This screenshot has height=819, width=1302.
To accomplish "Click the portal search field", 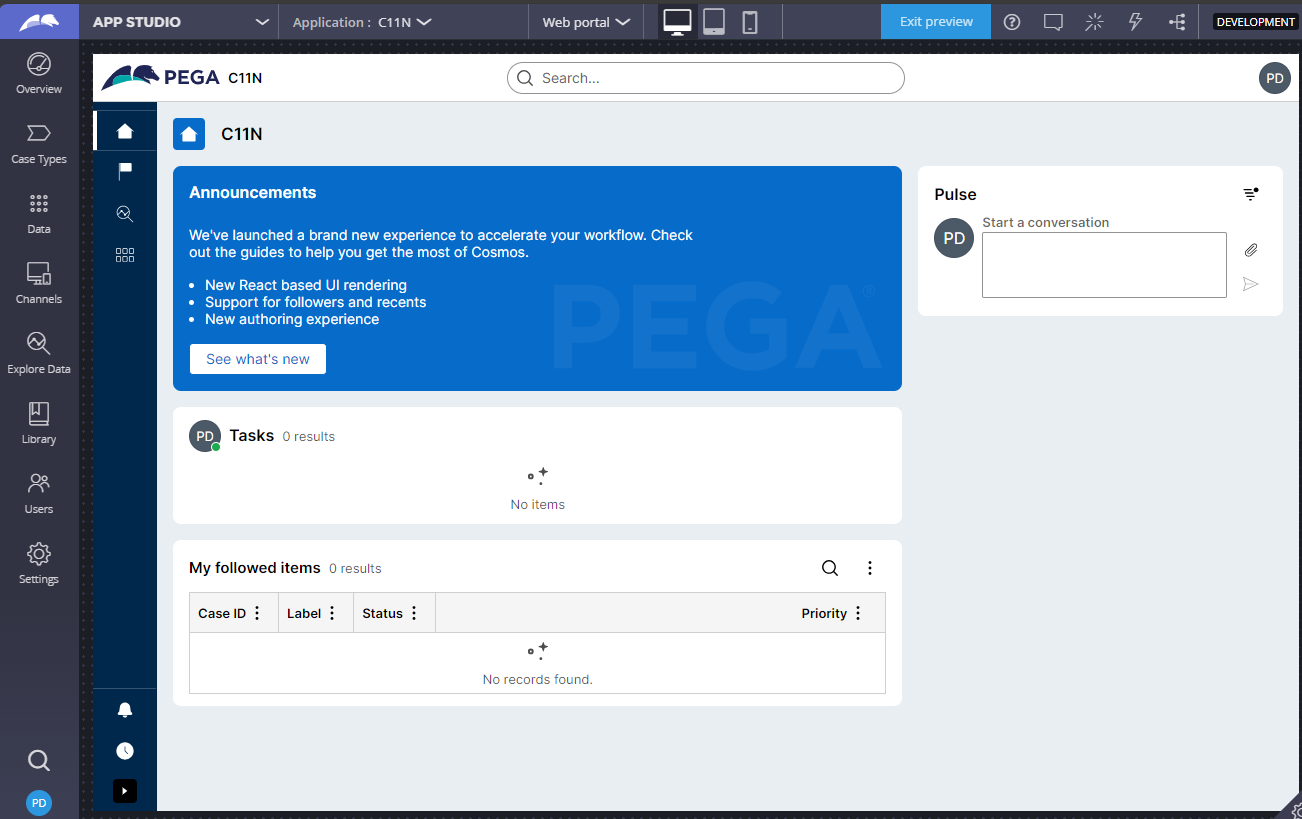I will [x=705, y=78].
